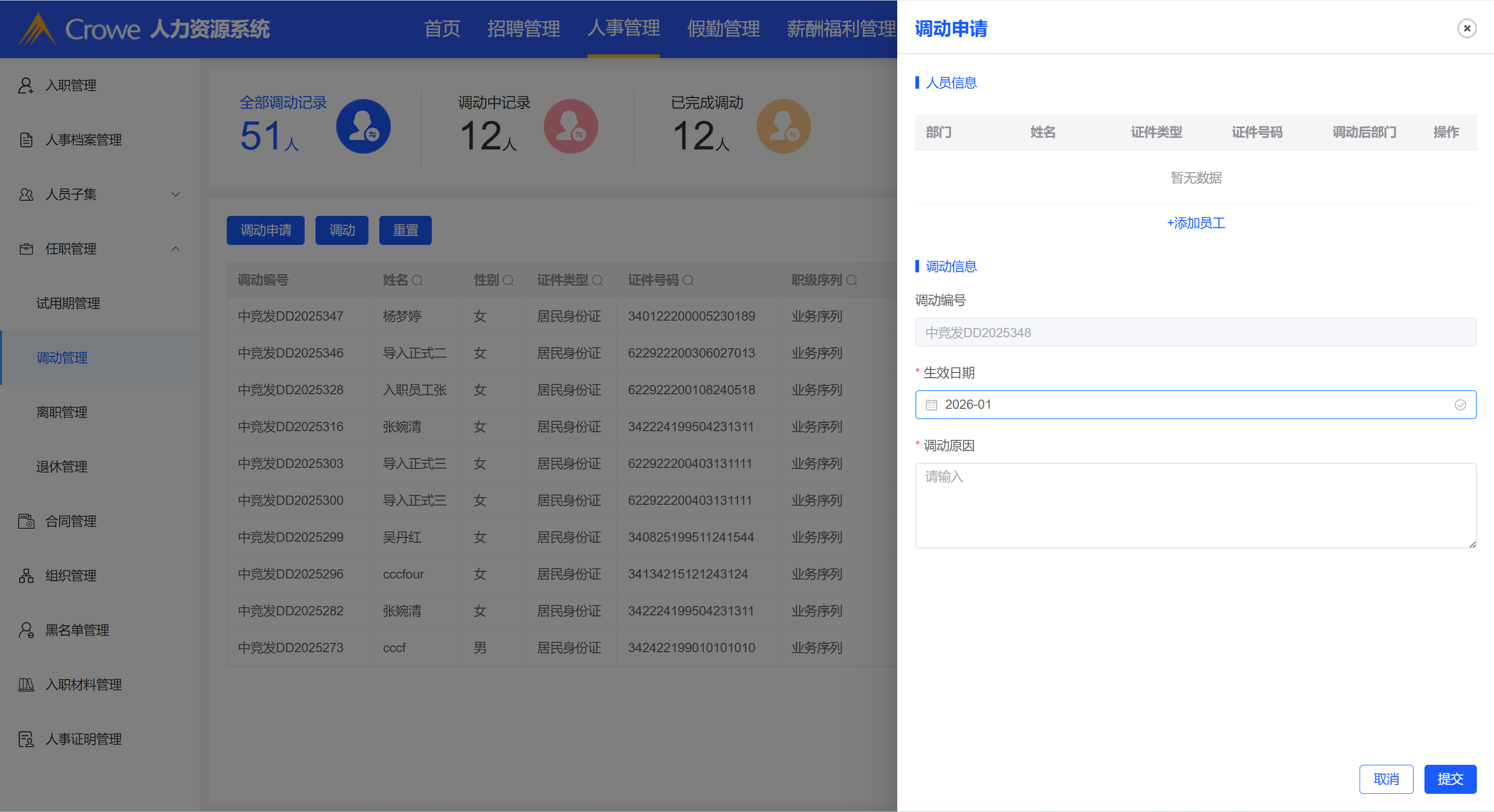Click the 入职材料管理 books icon

click(x=25, y=684)
